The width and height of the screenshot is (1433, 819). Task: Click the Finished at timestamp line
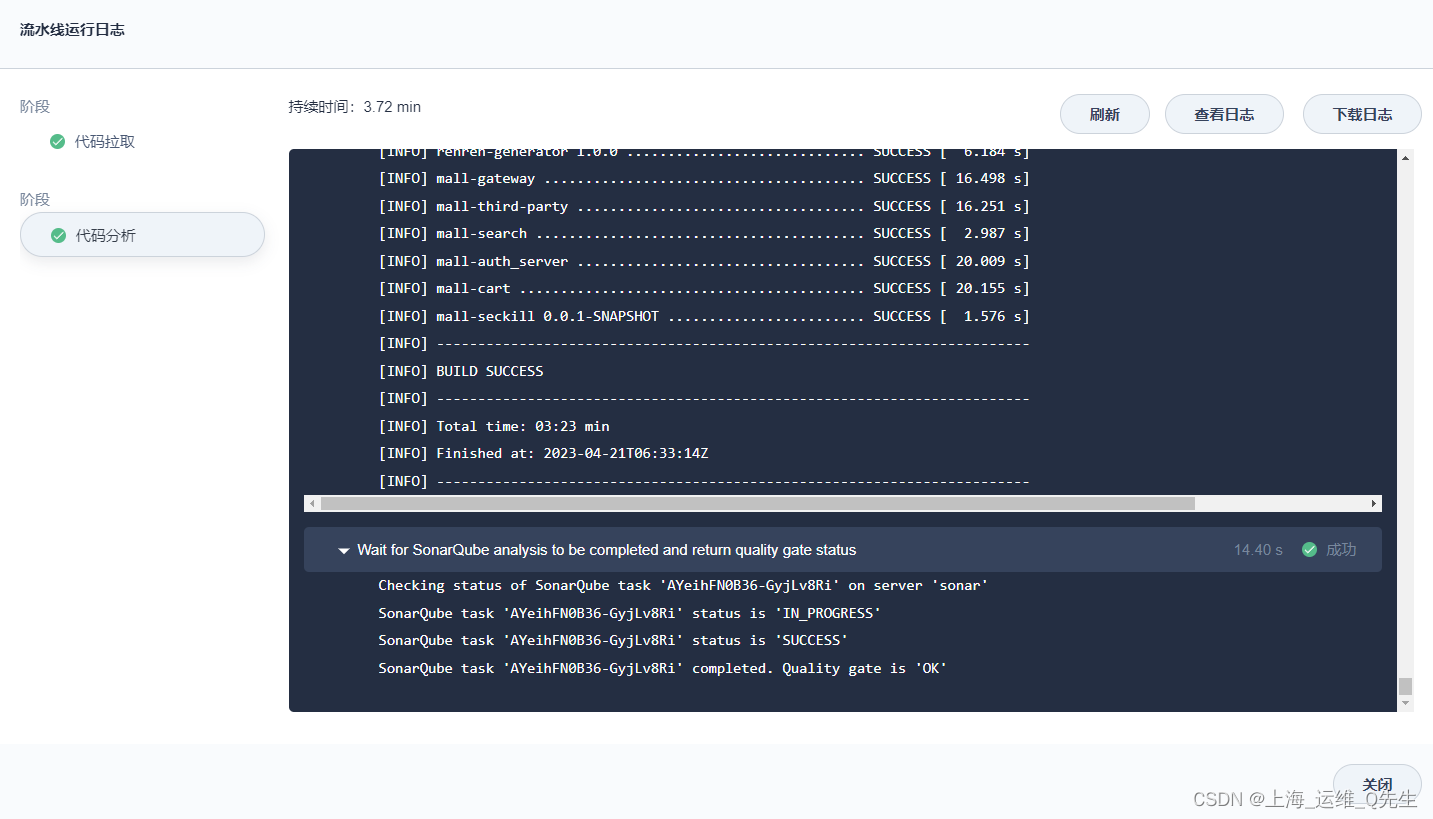[x=543, y=454]
